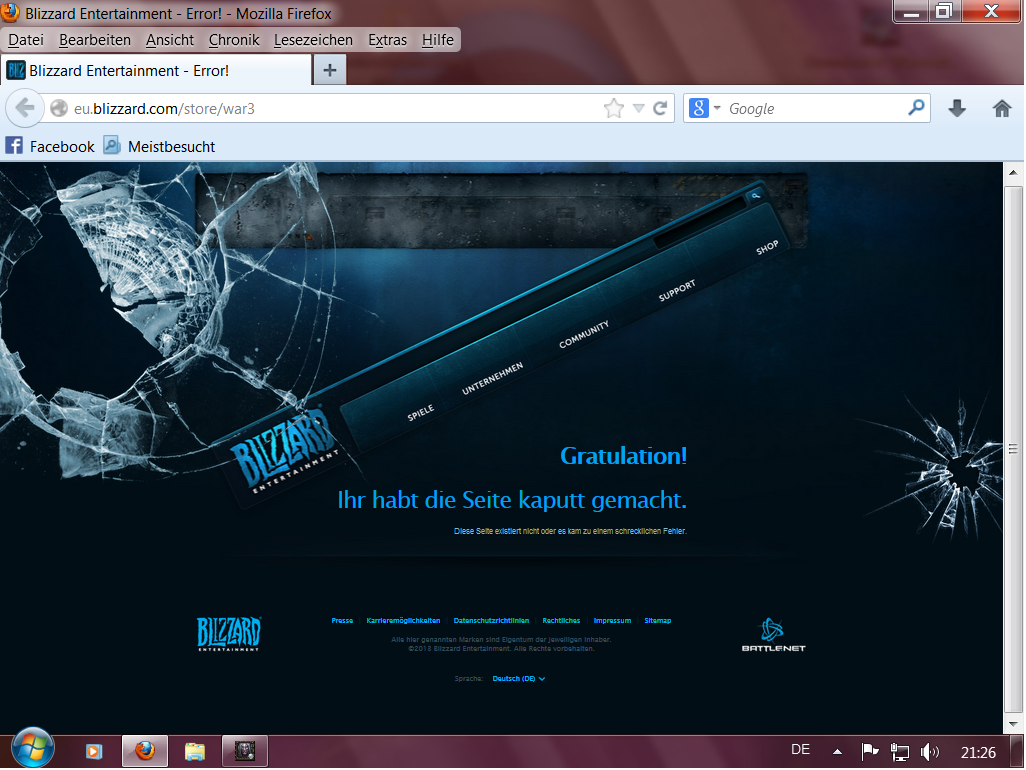Viewport: 1026px width, 770px height.
Task: Open the game icon in the taskbar
Action: (x=245, y=750)
